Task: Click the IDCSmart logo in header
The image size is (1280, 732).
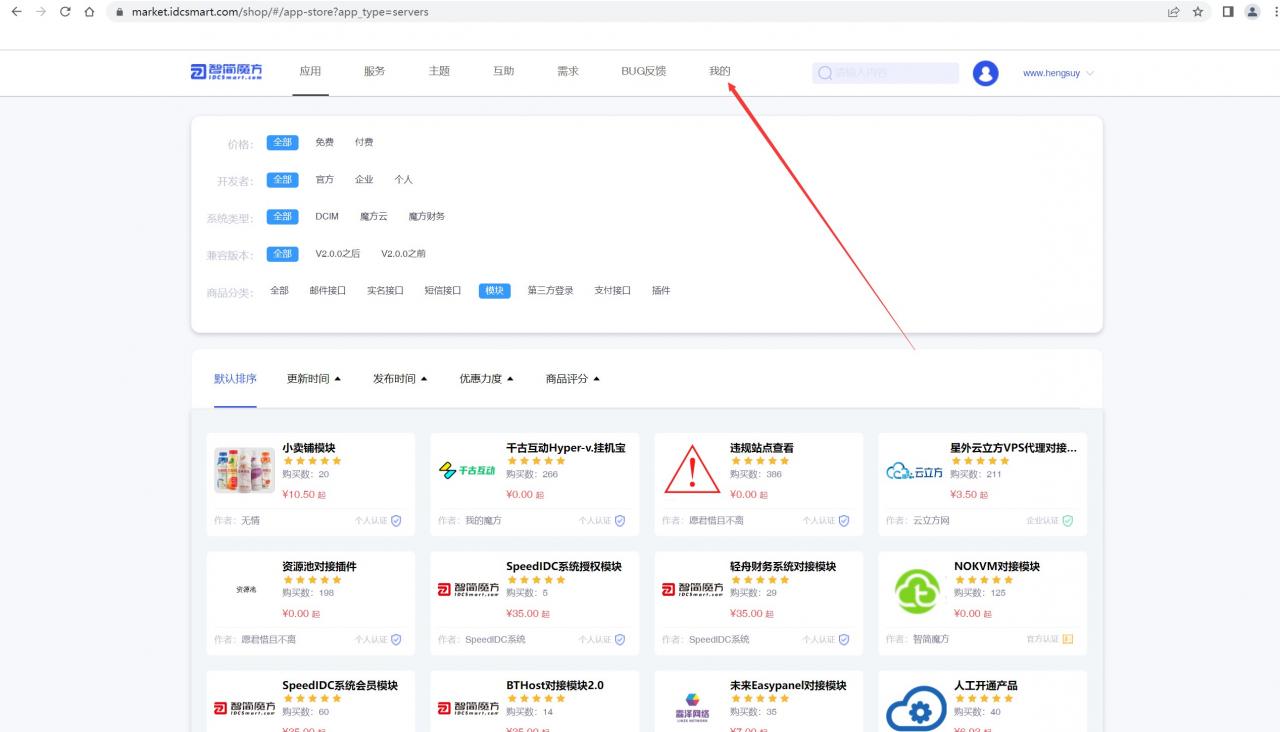Action: (x=226, y=72)
